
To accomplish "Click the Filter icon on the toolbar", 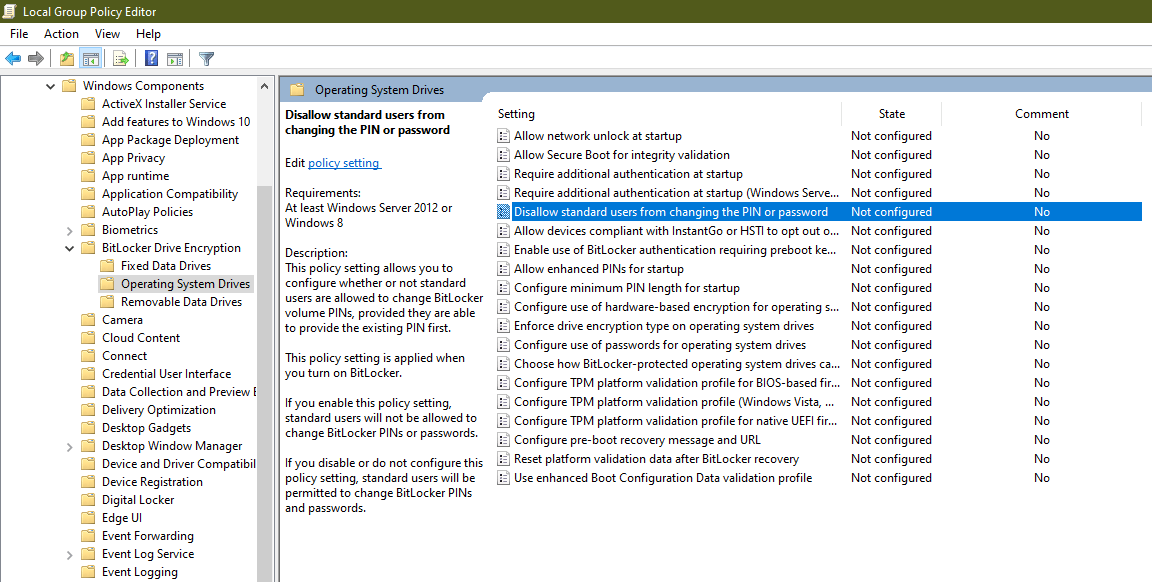I will pyautogui.click(x=207, y=58).
